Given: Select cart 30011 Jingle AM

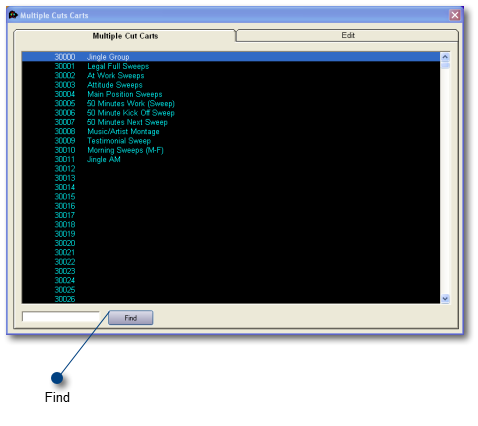Looking at the screenshot, I should click(231, 160).
